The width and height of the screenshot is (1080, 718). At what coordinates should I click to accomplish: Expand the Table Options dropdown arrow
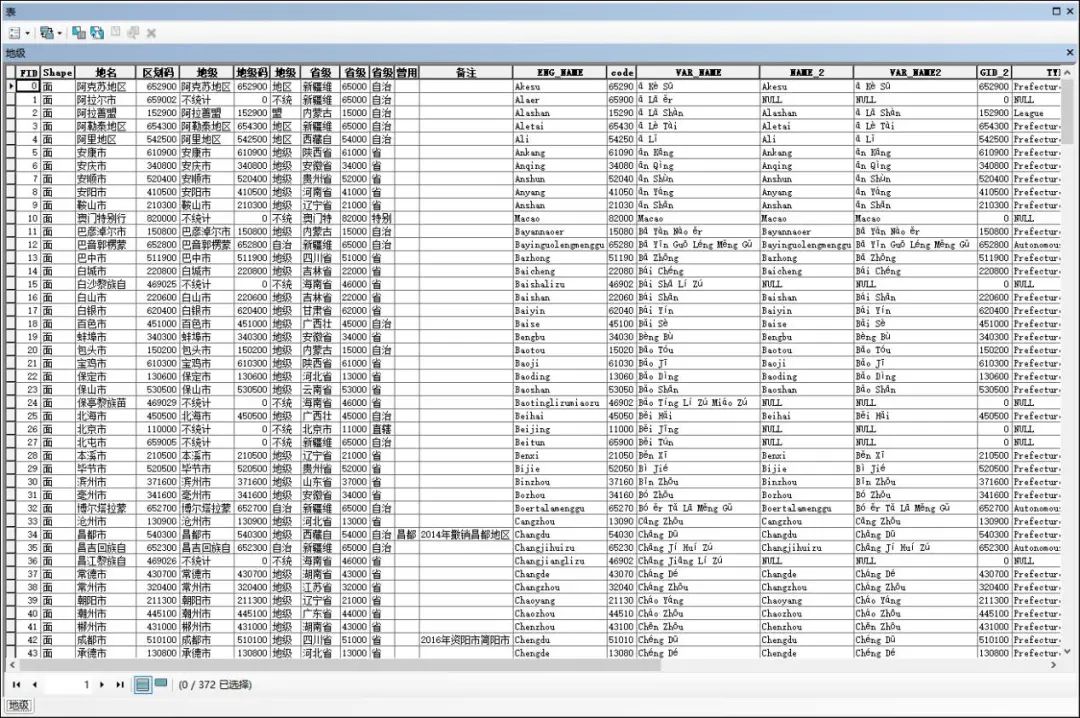28,33
